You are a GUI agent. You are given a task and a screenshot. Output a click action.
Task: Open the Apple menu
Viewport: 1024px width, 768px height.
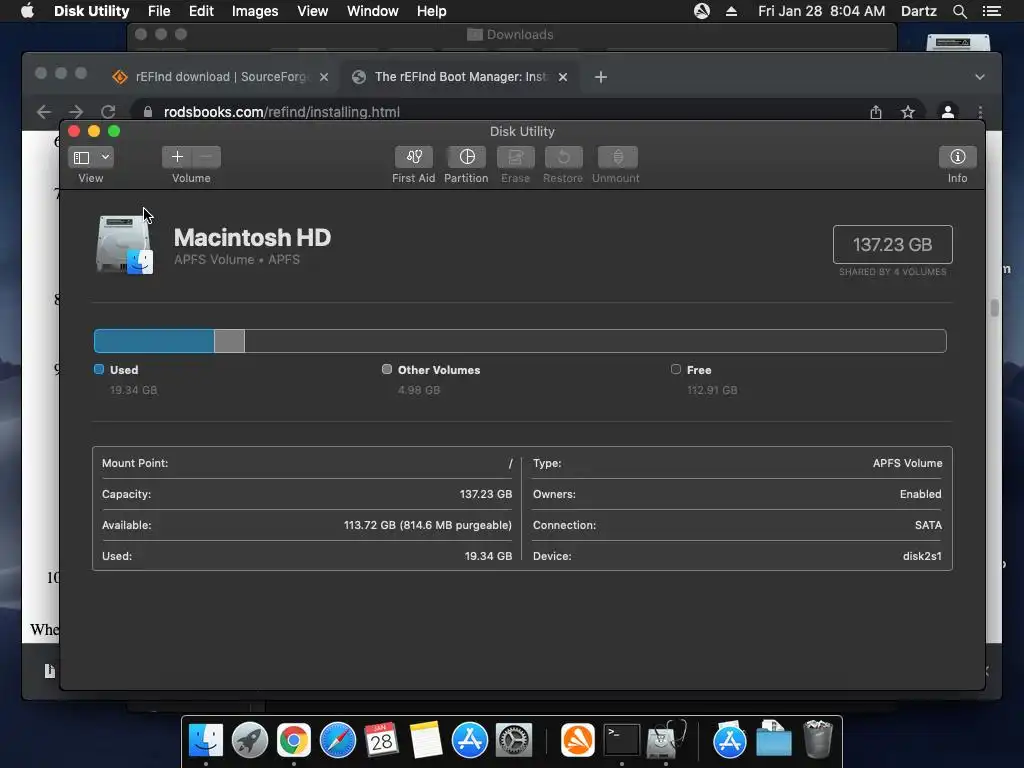coord(27,11)
